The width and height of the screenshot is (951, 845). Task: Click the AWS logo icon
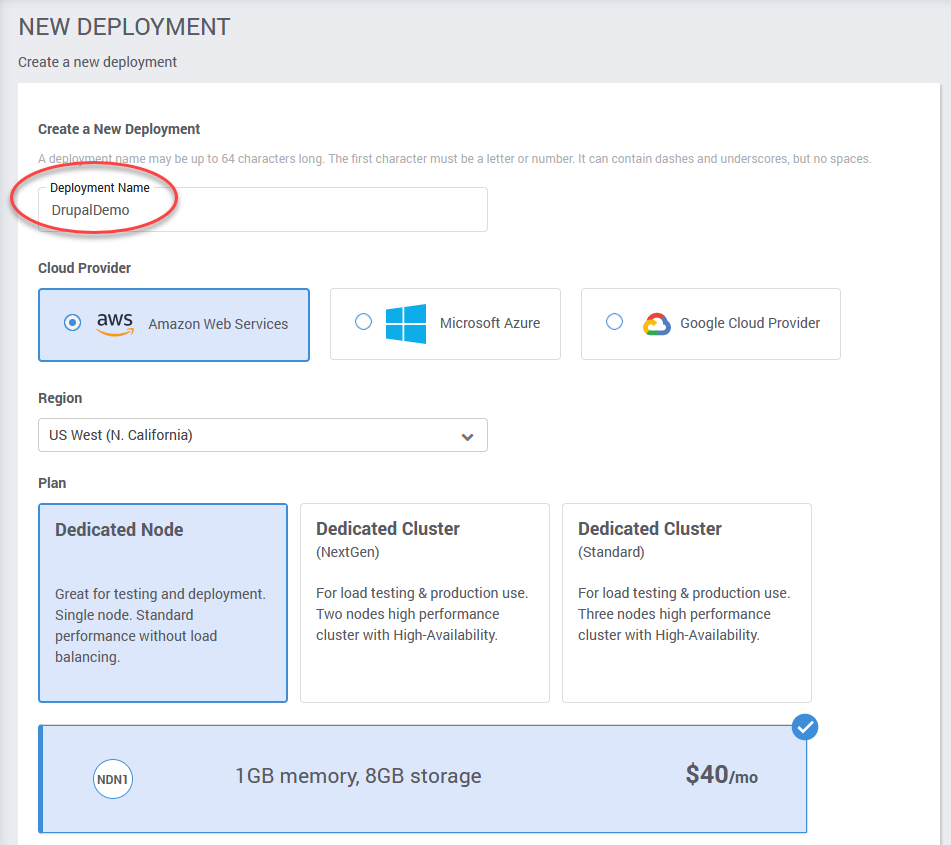tap(115, 323)
